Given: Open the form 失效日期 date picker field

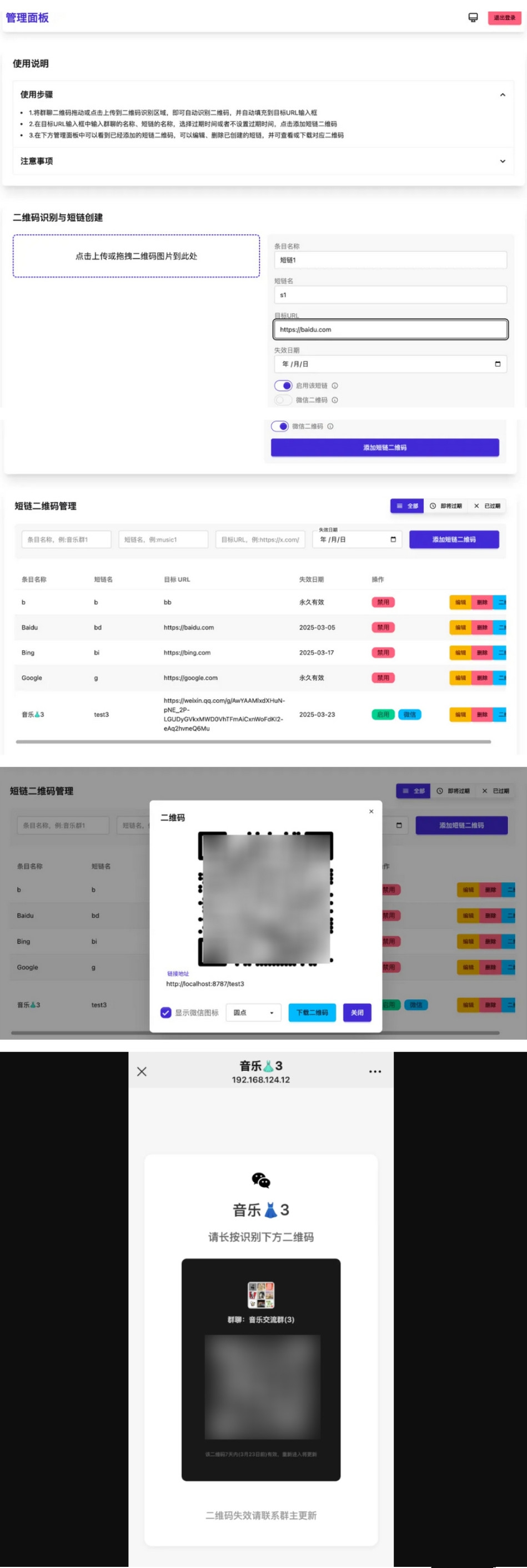Looking at the screenshot, I should [x=390, y=364].
